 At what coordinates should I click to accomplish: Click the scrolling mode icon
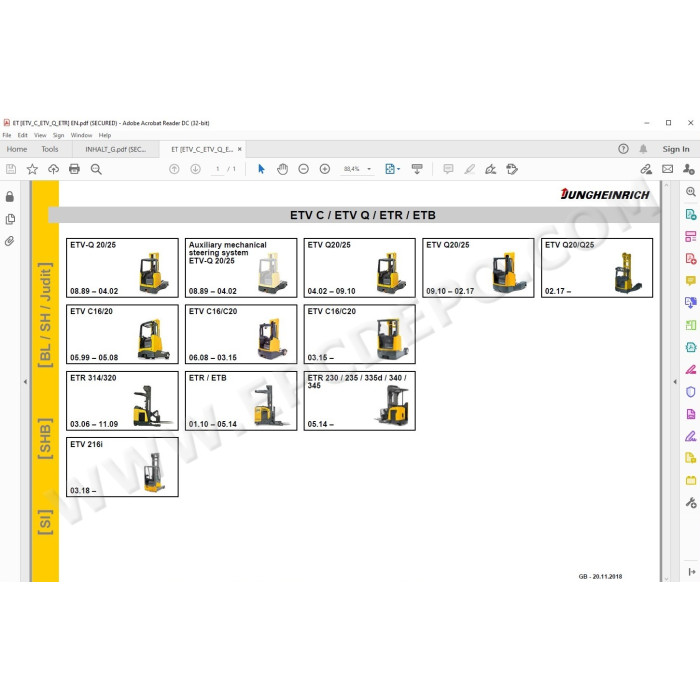pyautogui.click(x=417, y=169)
